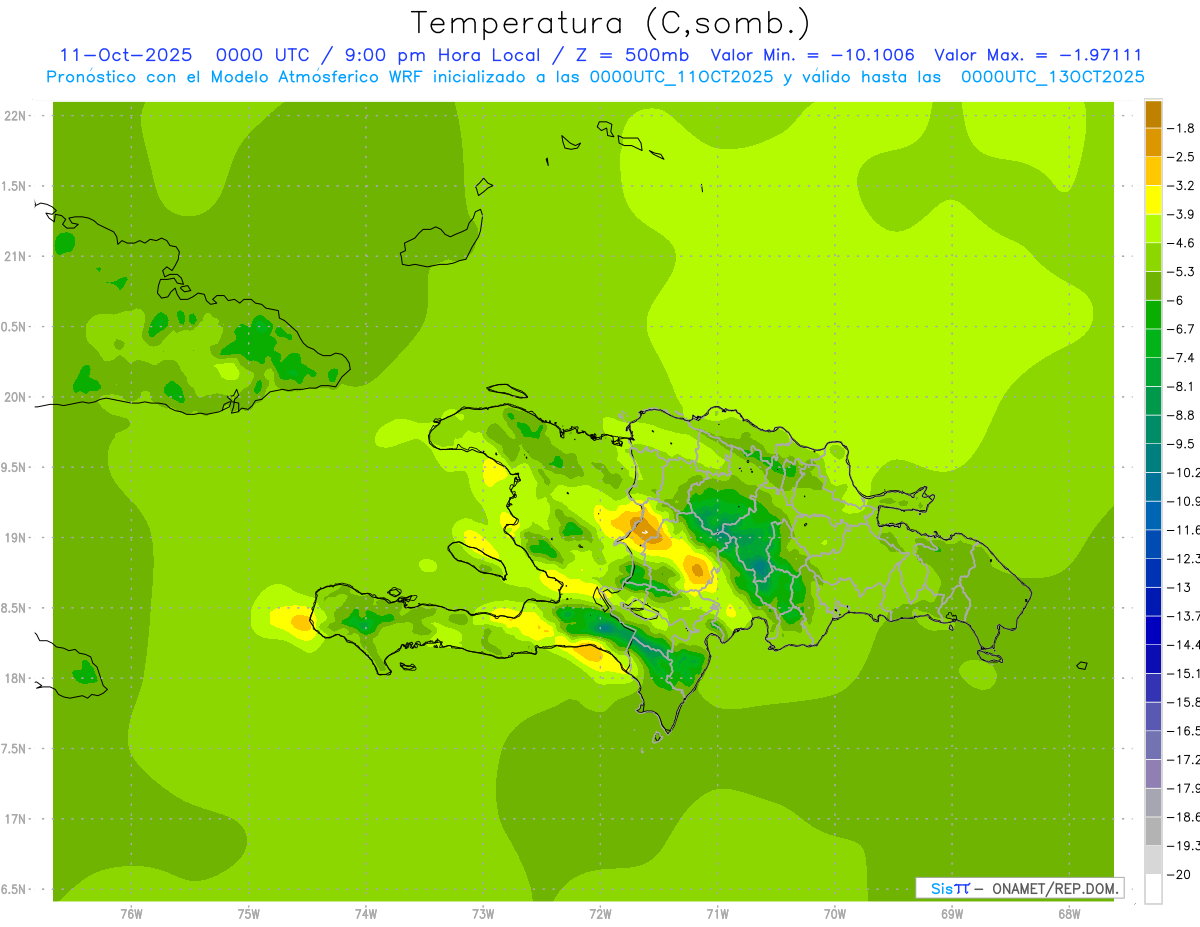Pick the dark orange swatch above -1.8
Screen dimensions: 1200x927
(x=1153, y=114)
